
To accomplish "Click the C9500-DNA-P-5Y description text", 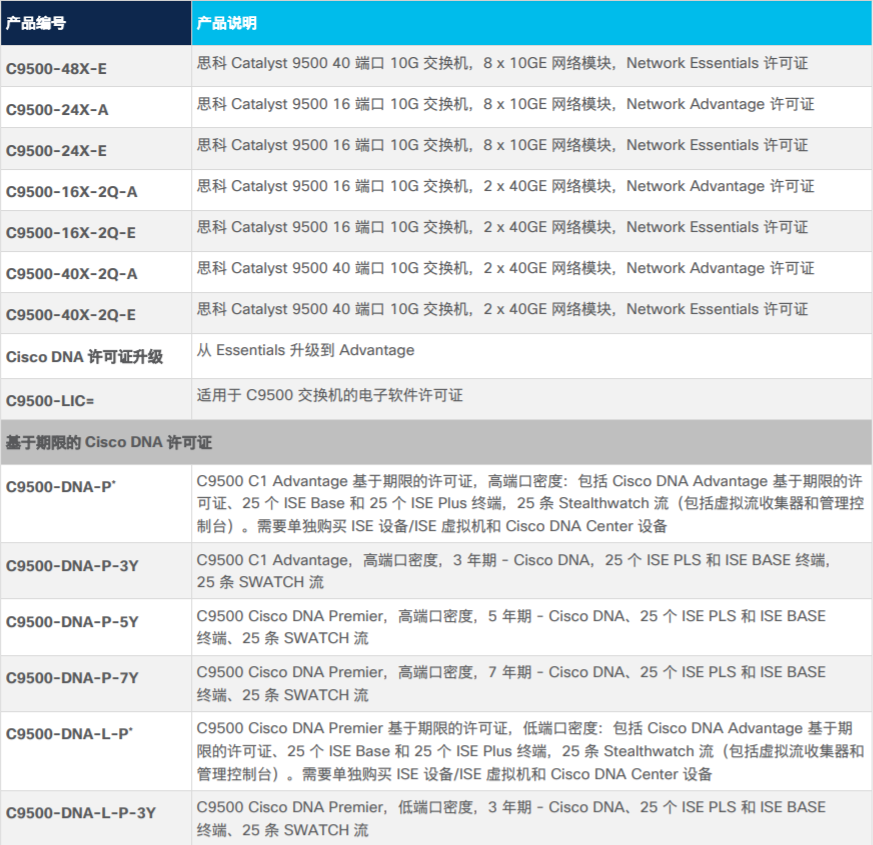I will pos(511,627).
